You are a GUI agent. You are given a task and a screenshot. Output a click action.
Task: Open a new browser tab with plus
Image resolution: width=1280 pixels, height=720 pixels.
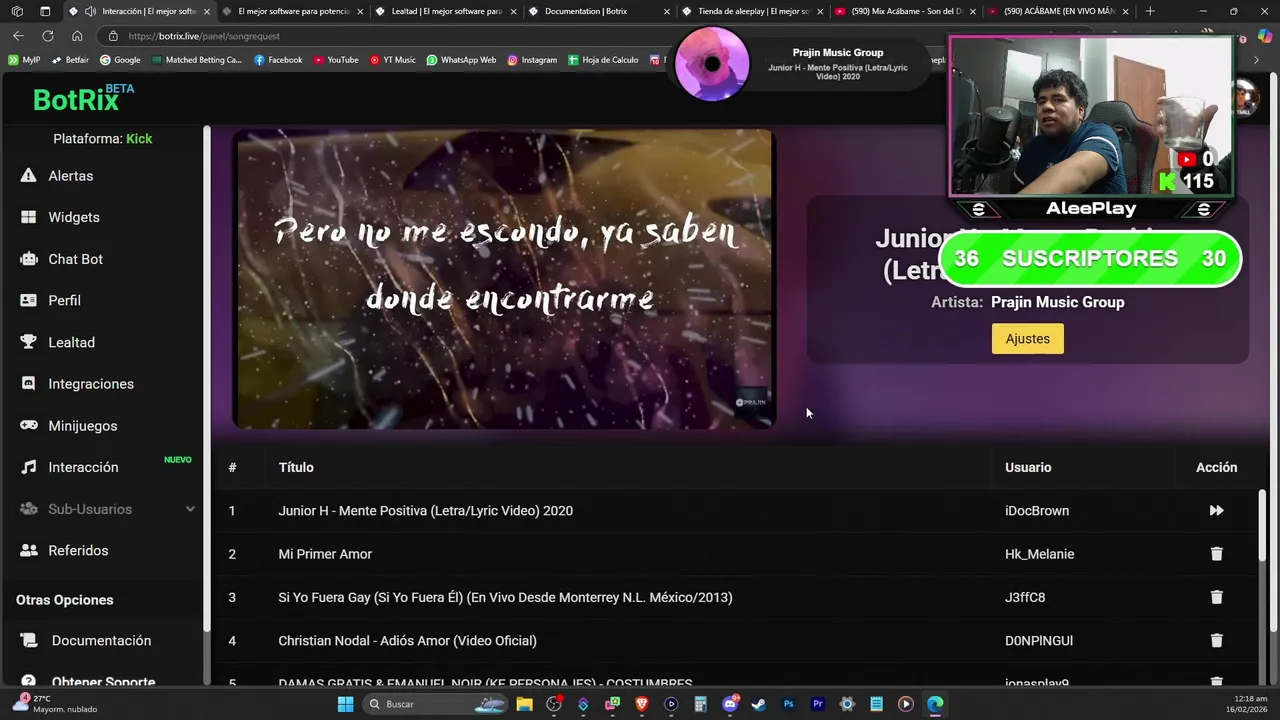(x=1150, y=11)
